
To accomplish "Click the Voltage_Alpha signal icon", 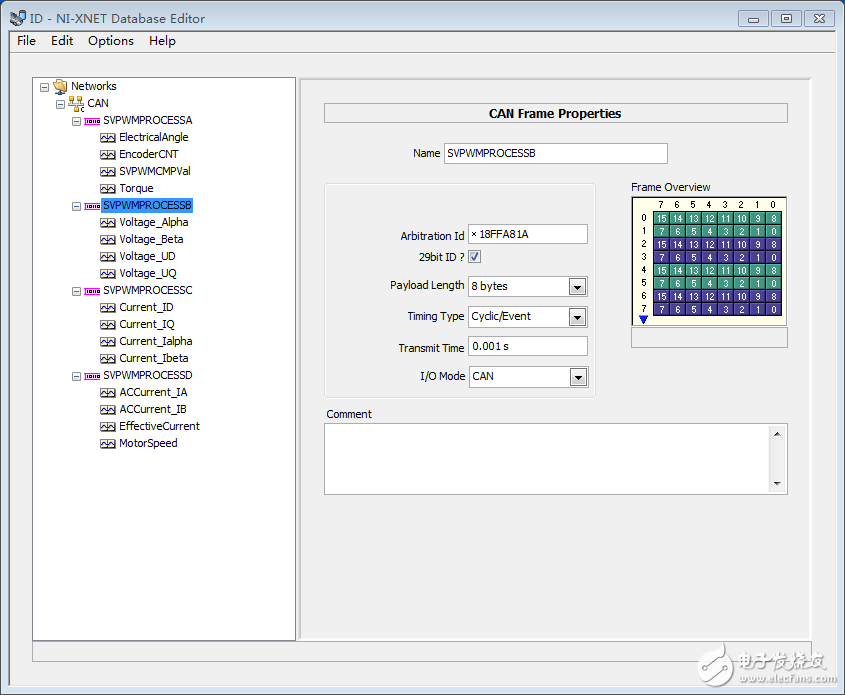I will tap(108, 223).
